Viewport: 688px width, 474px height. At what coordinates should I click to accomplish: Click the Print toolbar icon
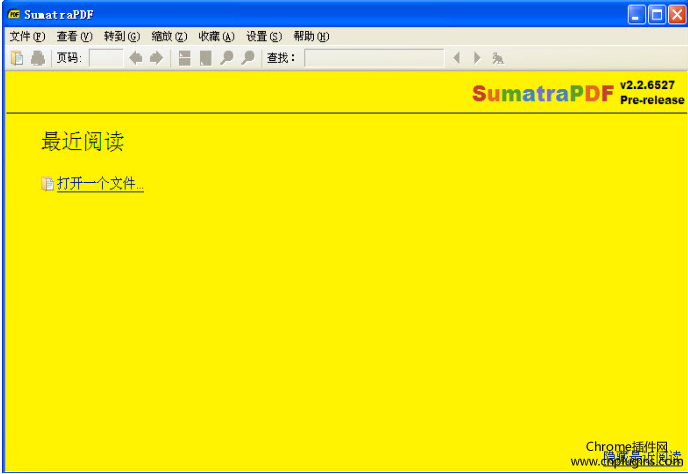coord(38,58)
